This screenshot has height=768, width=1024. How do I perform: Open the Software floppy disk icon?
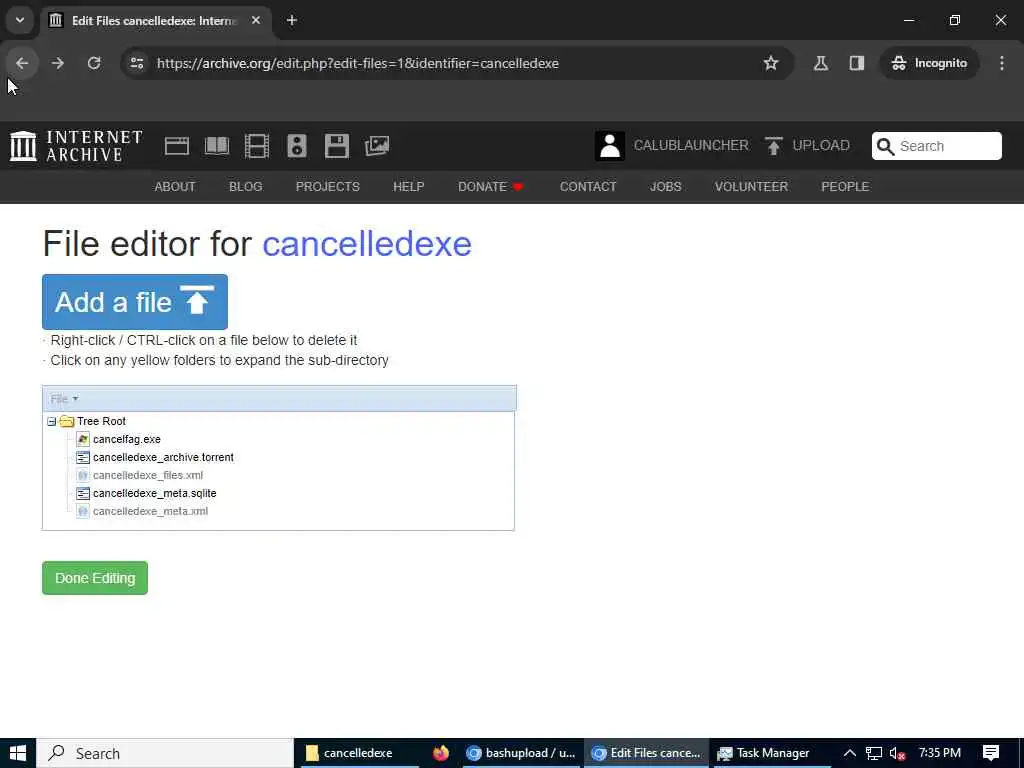pos(337,146)
